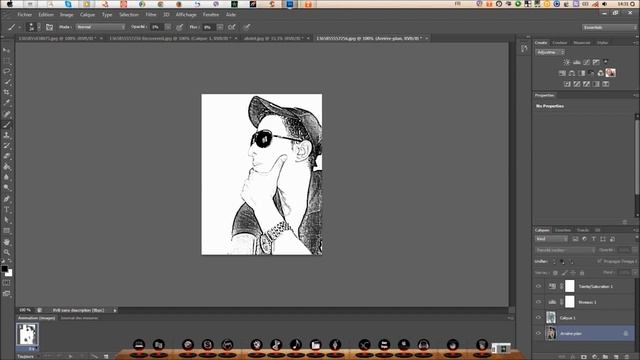Create new adjustment layer button
640x360 pixels.
pyautogui.click(x=595, y=357)
